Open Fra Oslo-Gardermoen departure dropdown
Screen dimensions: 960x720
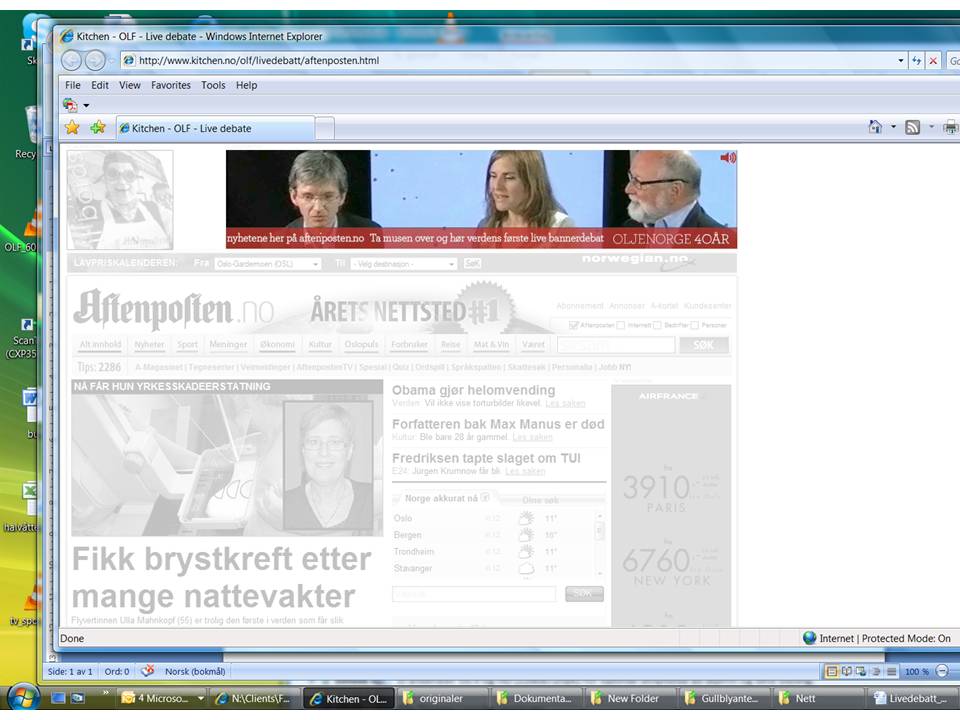coord(268,264)
